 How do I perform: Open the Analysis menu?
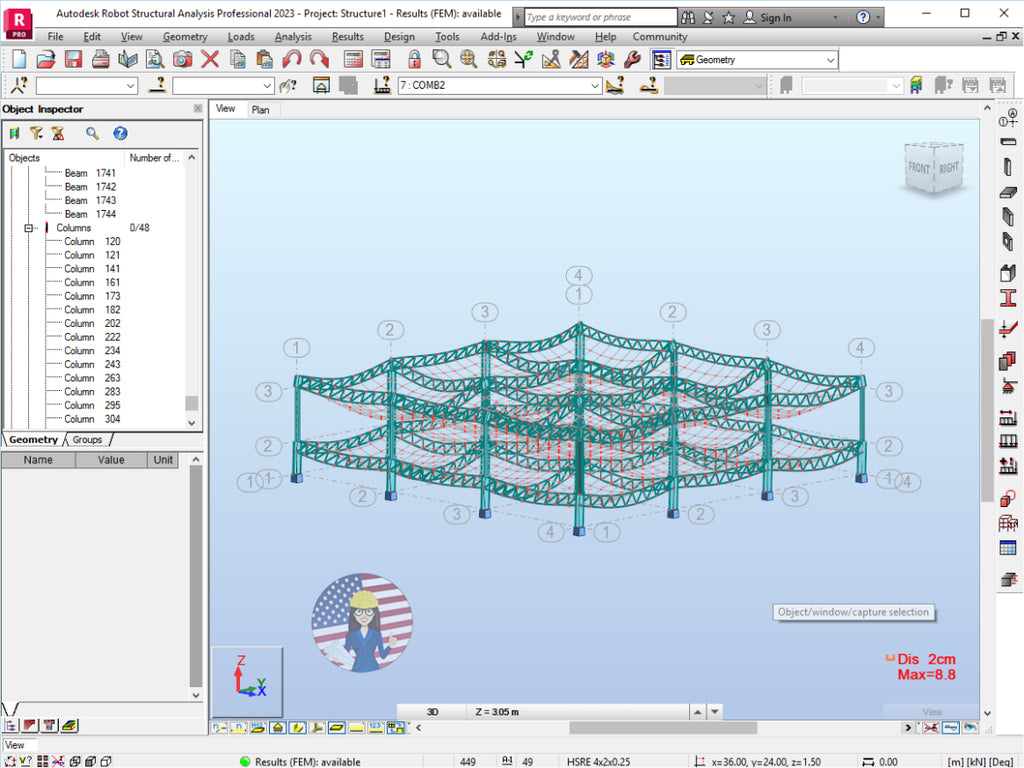click(293, 37)
